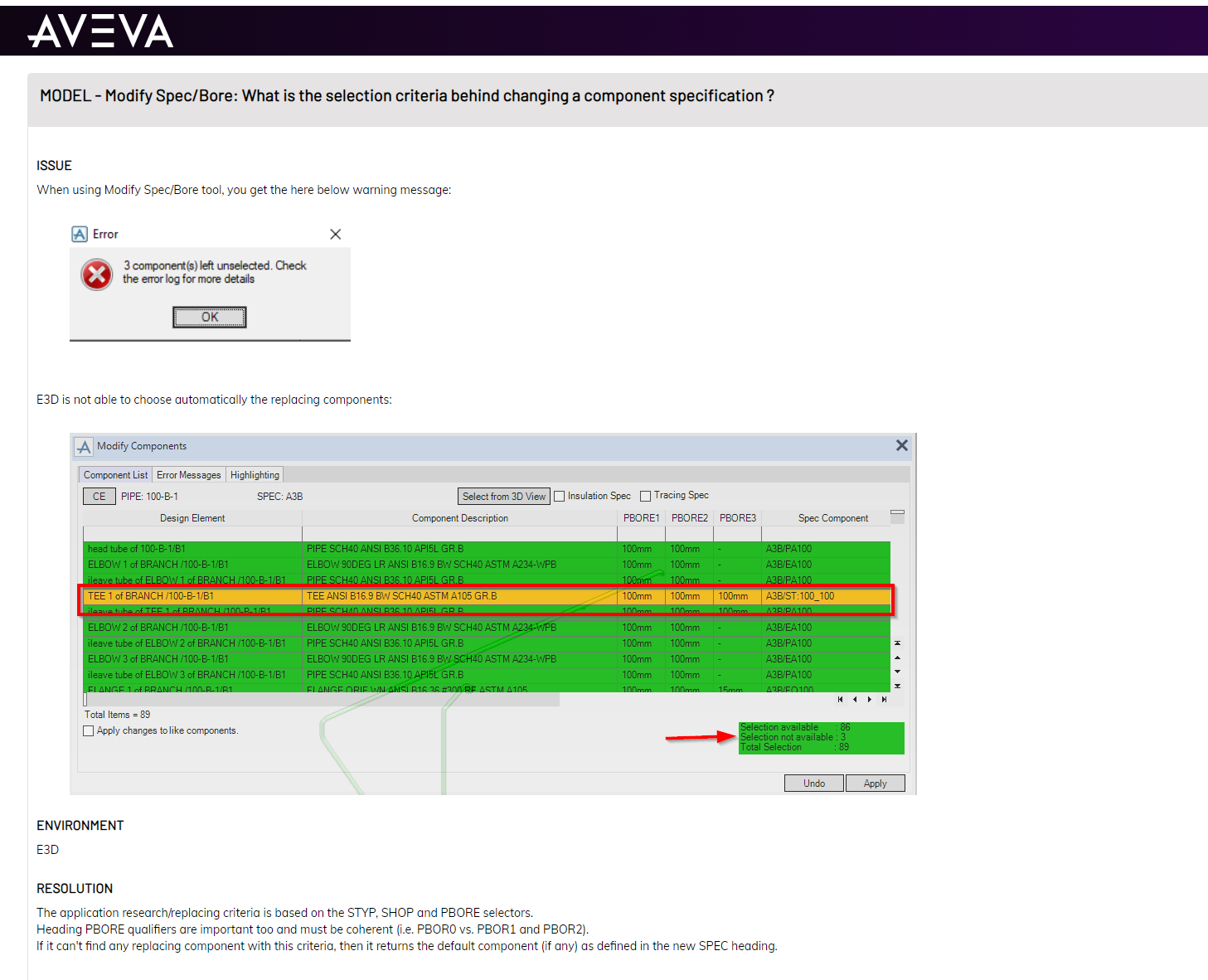Viewport: 1208px width, 980px height.
Task: Click the Component Description column header
Action: (x=460, y=518)
